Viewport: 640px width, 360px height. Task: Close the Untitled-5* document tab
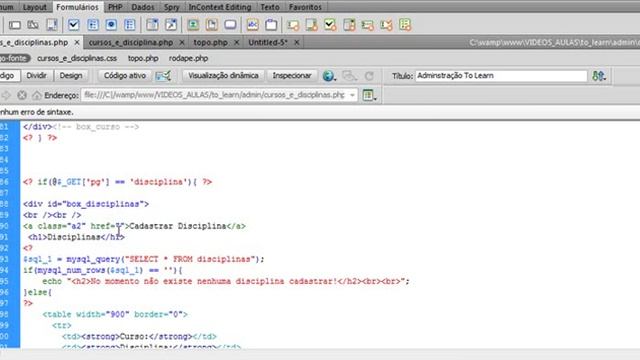click(x=297, y=42)
